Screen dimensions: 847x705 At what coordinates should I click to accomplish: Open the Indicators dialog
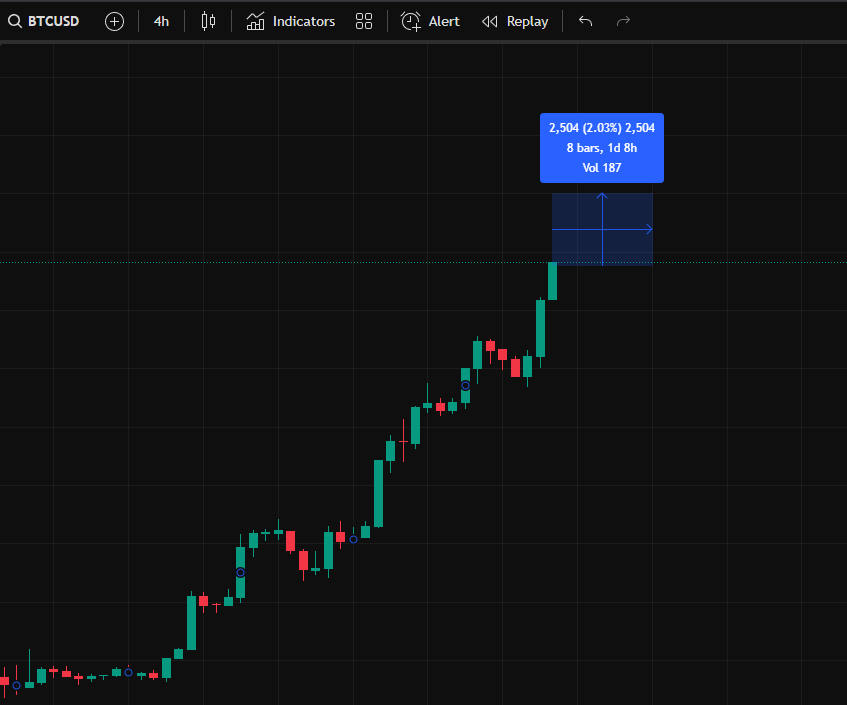291,22
